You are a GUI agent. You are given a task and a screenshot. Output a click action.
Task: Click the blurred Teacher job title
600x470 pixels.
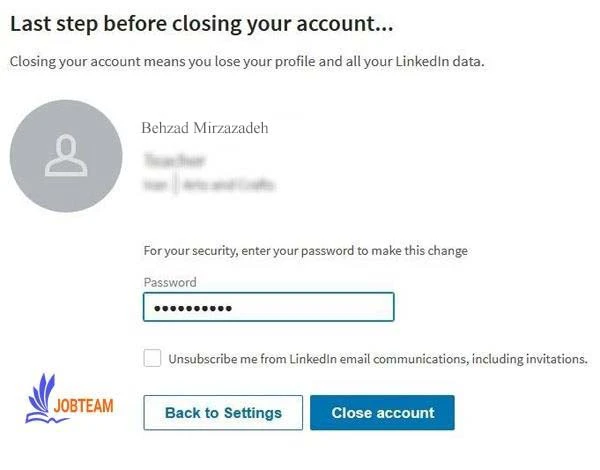pos(174,160)
